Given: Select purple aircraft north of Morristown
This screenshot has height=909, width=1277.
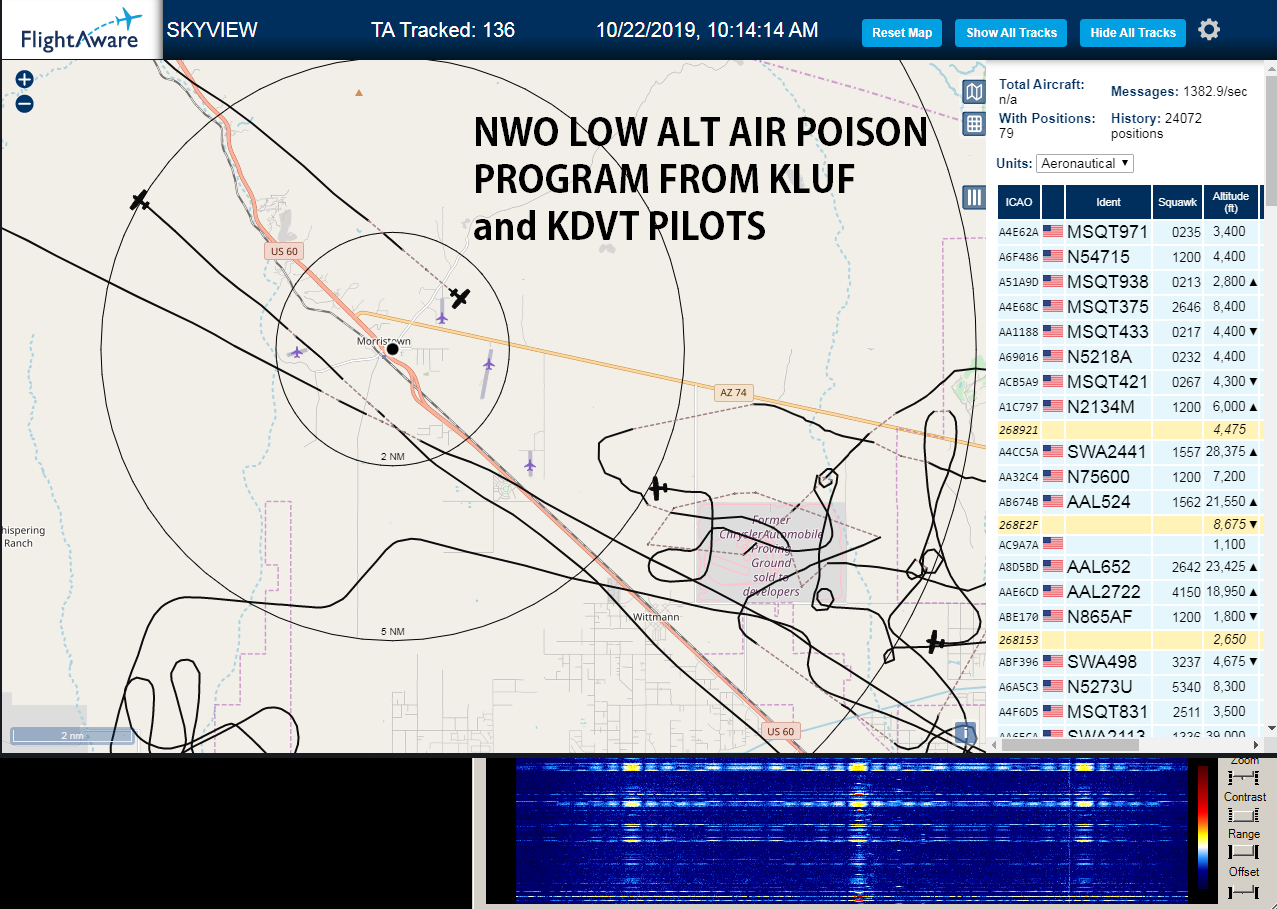Looking at the screenshot, I should point(441,316).
